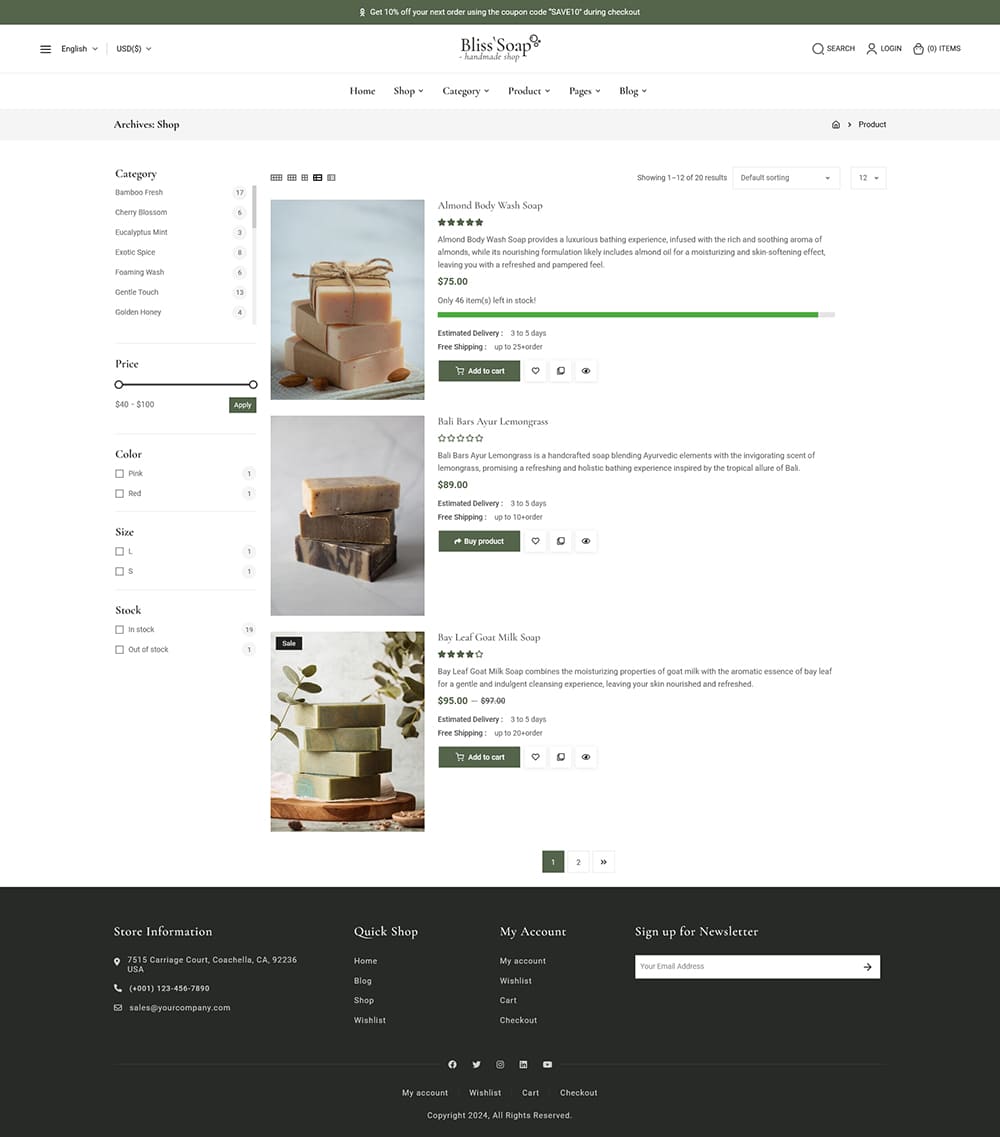This screenshot has width=1000, height=1137.
Task: Open the Category menu in the navbar
Action: [466, 91]
